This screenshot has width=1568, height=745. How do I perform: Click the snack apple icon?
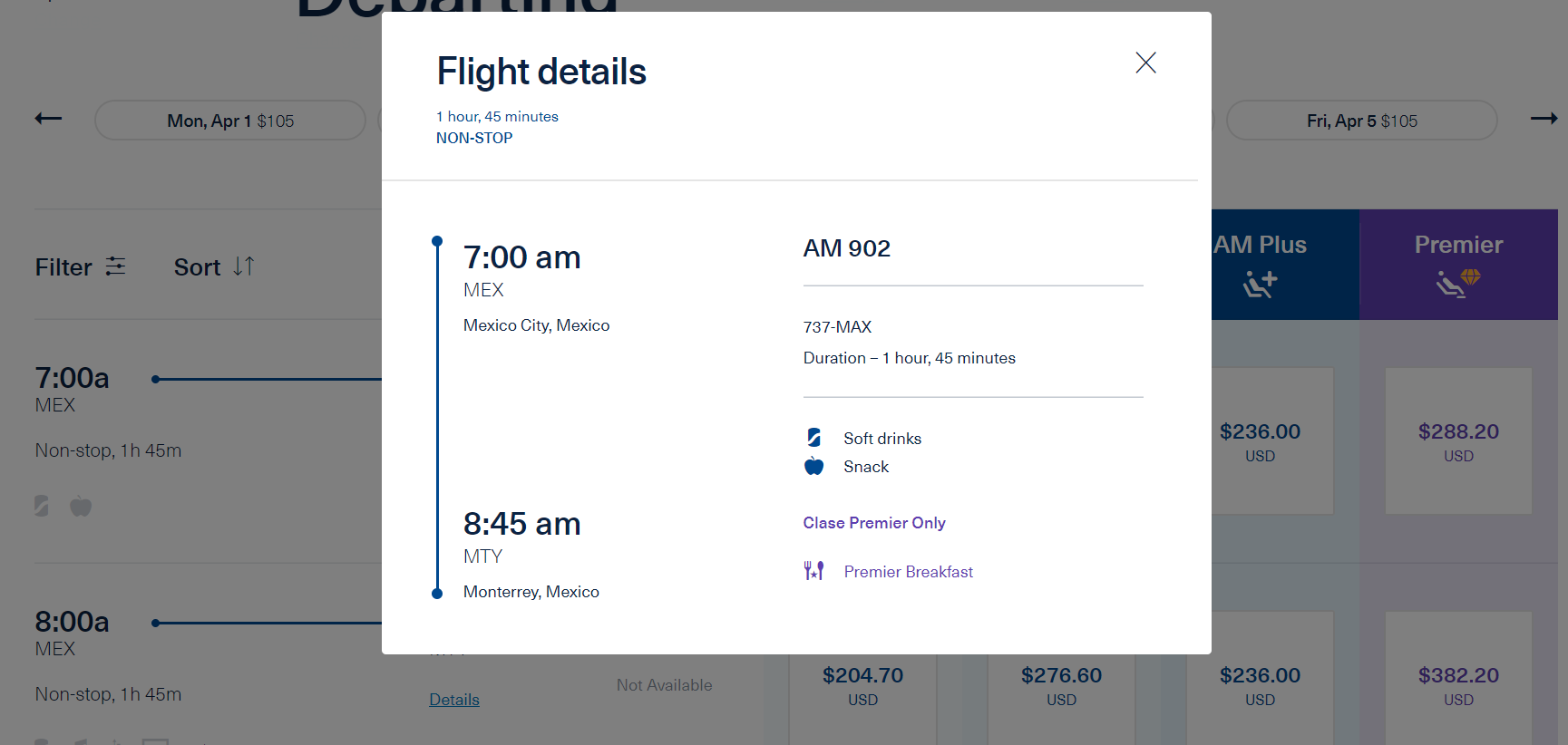tap(813, 467)
